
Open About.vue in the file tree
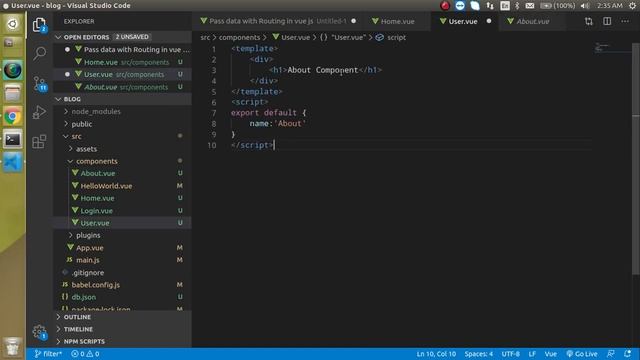[x=122, y=173]
